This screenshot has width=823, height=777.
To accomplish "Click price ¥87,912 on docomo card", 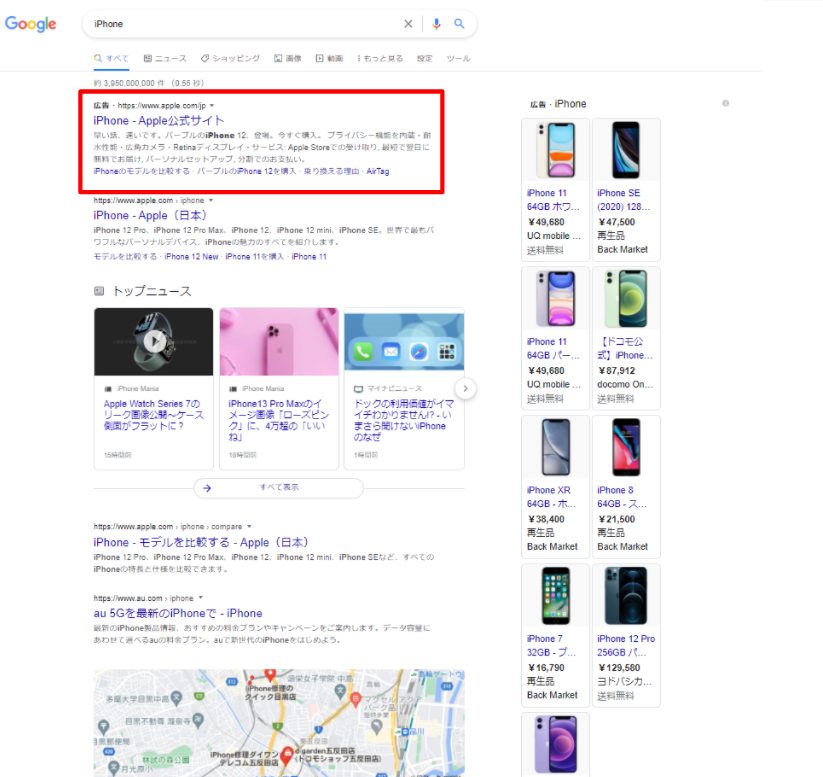I will point(617,371).
